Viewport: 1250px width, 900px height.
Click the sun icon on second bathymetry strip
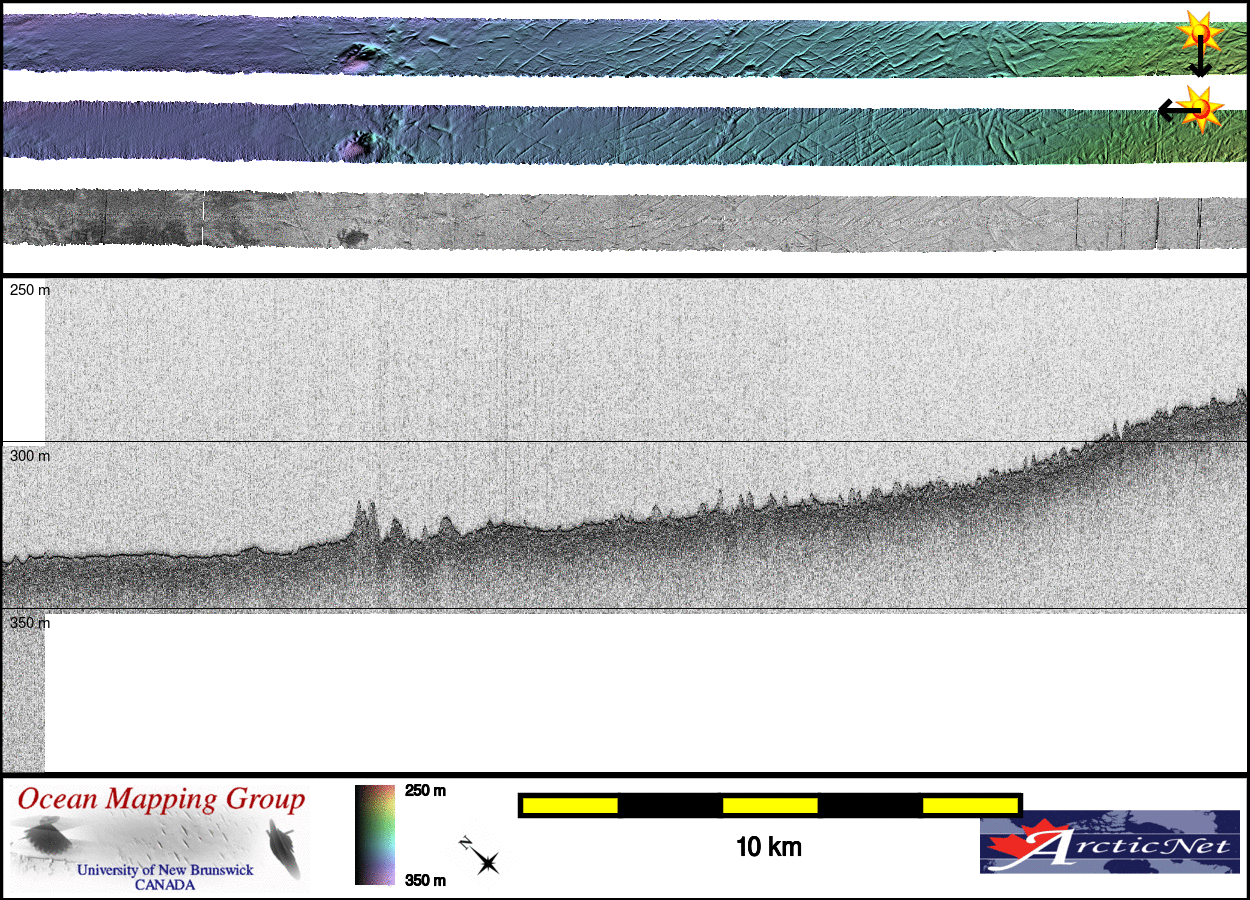(x=1201, y=108)
